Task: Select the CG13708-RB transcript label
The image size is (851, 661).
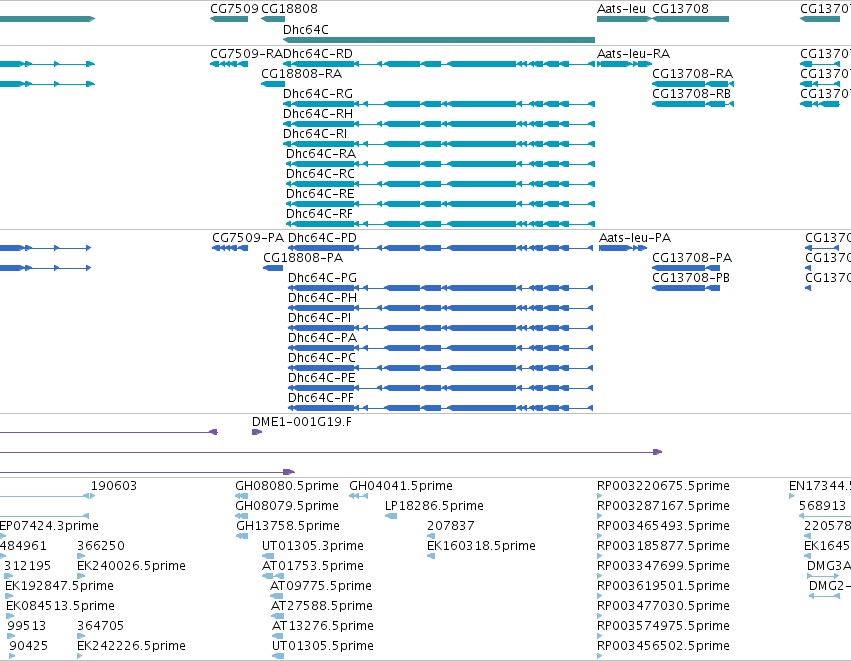Action: (691, 94)
